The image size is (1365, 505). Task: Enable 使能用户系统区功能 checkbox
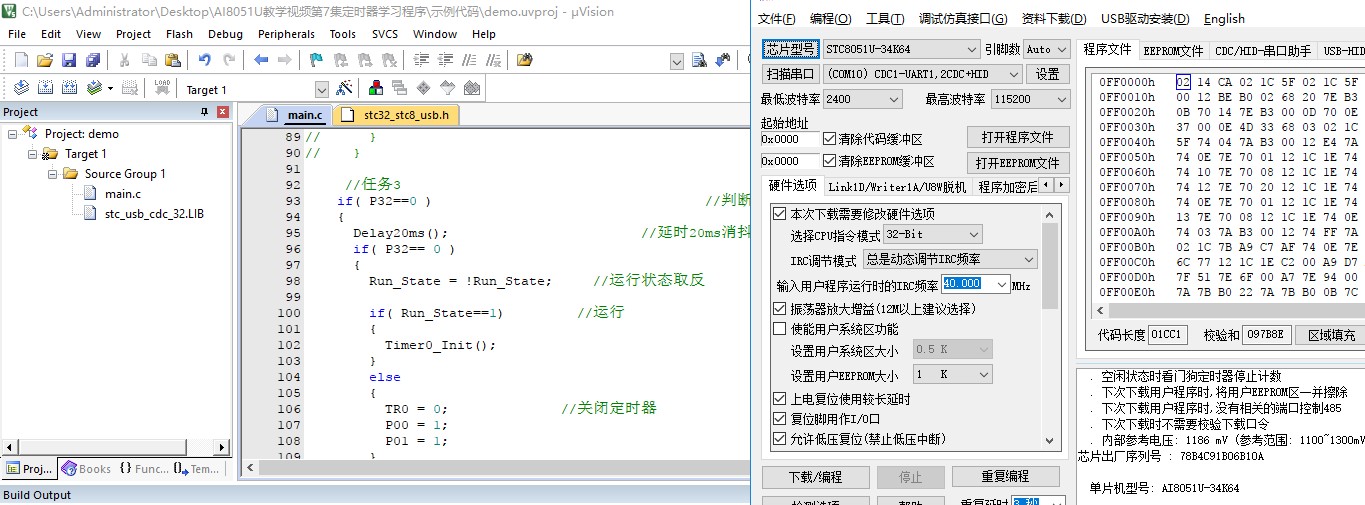(780, 328)
